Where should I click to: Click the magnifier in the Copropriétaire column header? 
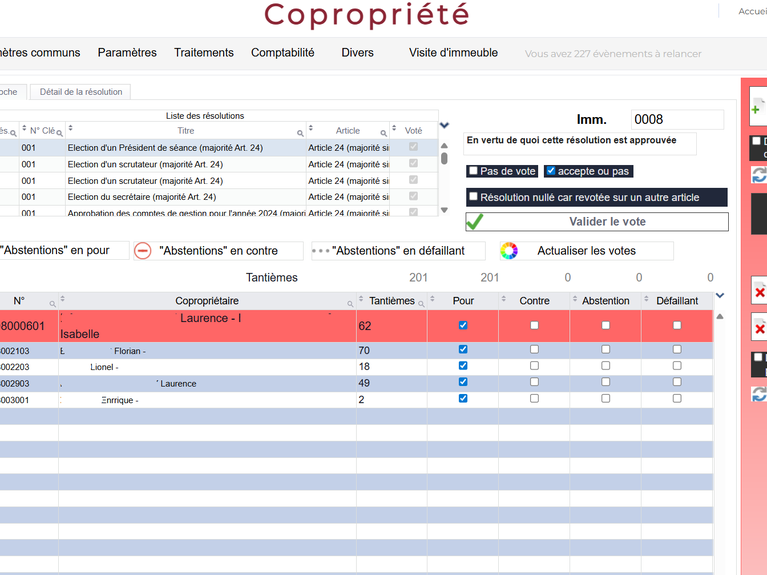pyautogui.click(x=350, y=304)
